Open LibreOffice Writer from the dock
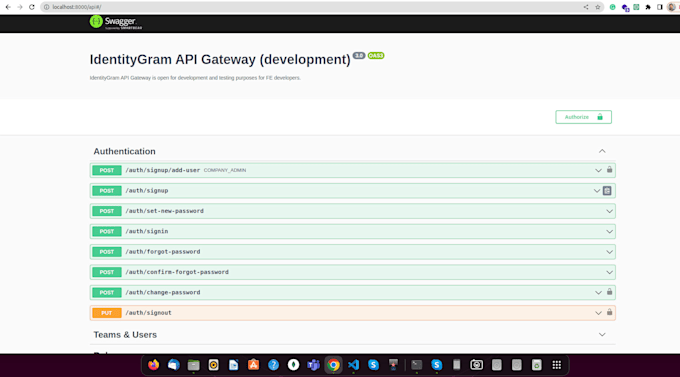The width and height of the screenshot is (680, 377). click(233, 365)
